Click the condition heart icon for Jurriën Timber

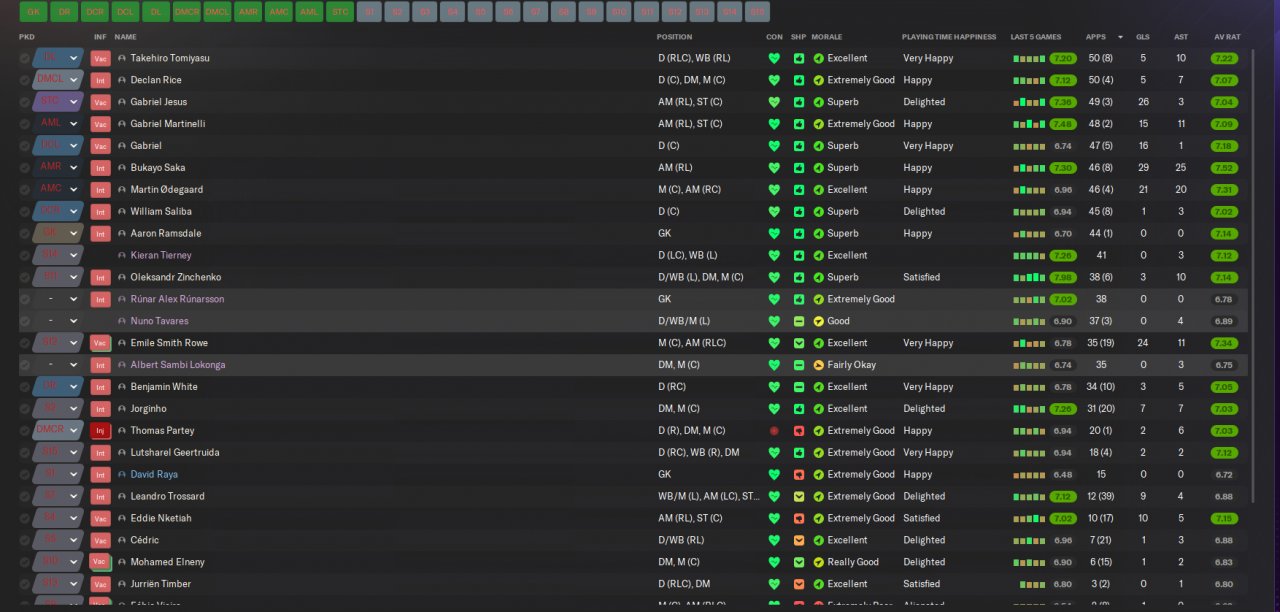tap(774, 584)
